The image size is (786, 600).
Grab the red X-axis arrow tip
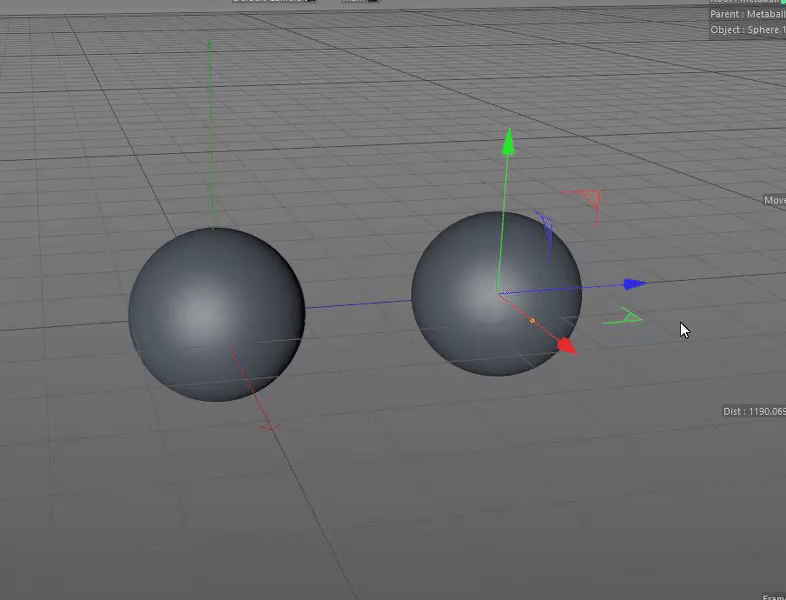(x=567, y=346)
